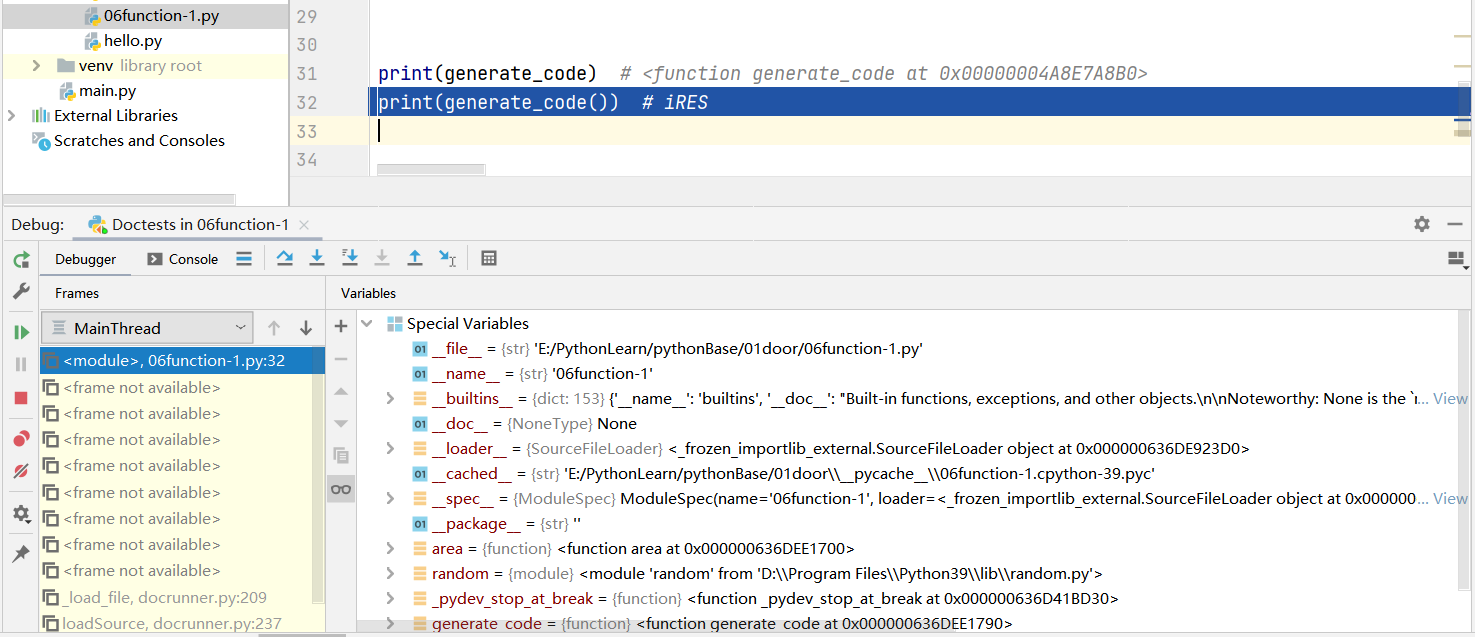Switch to the Console tab

point(183,259)
